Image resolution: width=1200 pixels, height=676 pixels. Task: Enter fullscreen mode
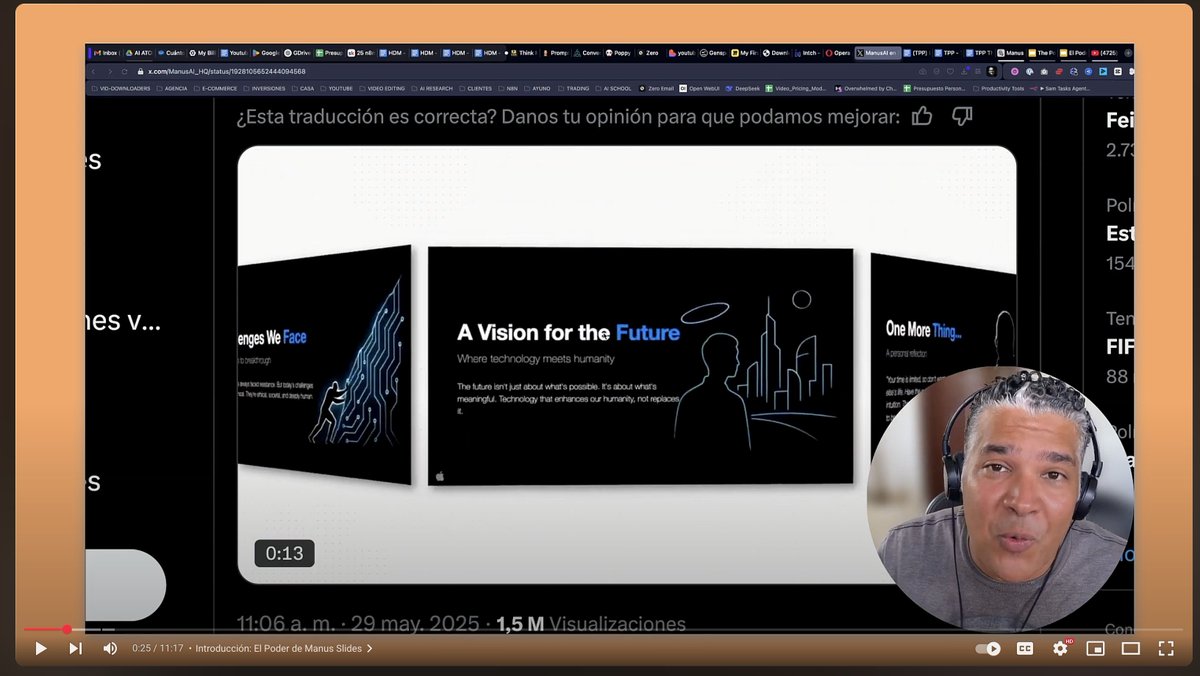[x=1166, y=648]
